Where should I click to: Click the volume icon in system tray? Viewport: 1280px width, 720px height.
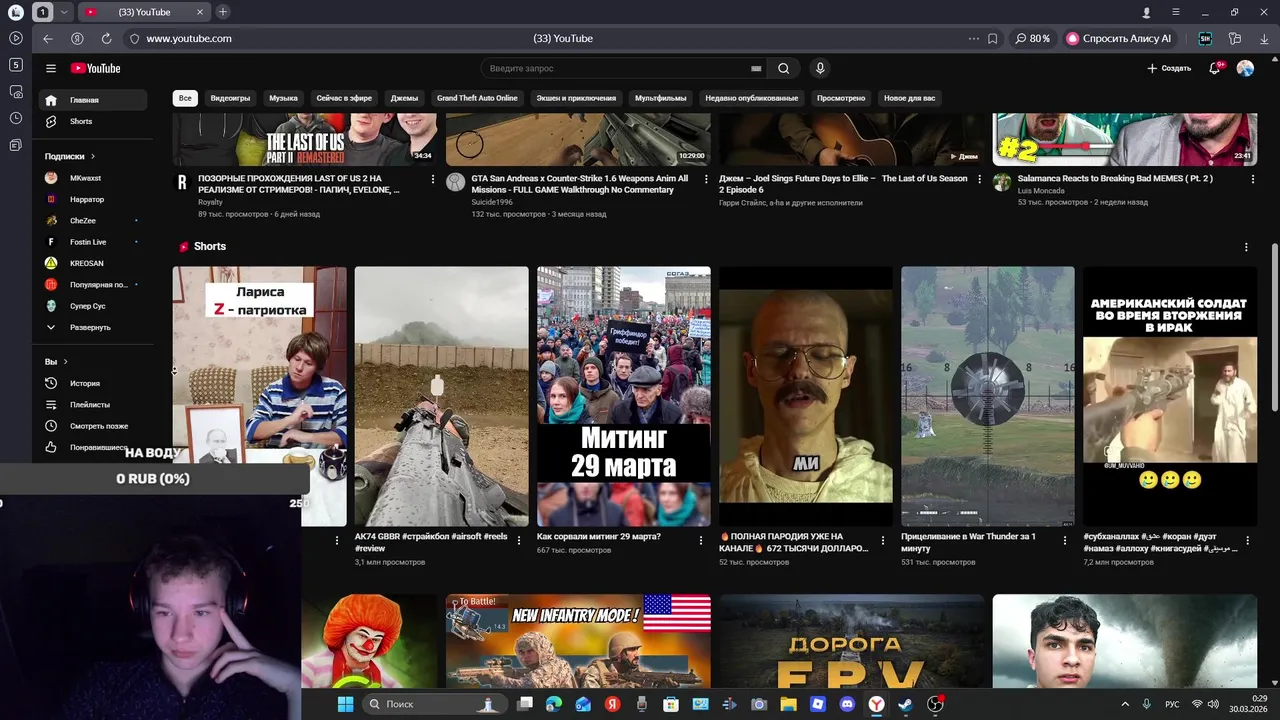(1213, 704)
